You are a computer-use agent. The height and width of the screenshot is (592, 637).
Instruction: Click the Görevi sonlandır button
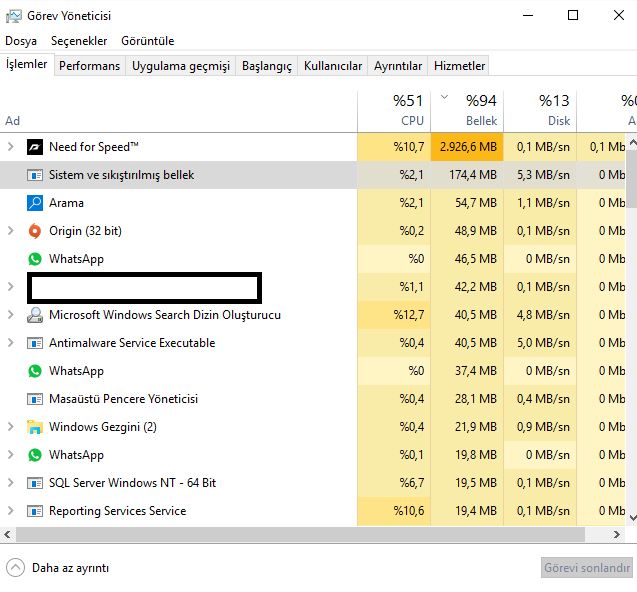(587, 568)
